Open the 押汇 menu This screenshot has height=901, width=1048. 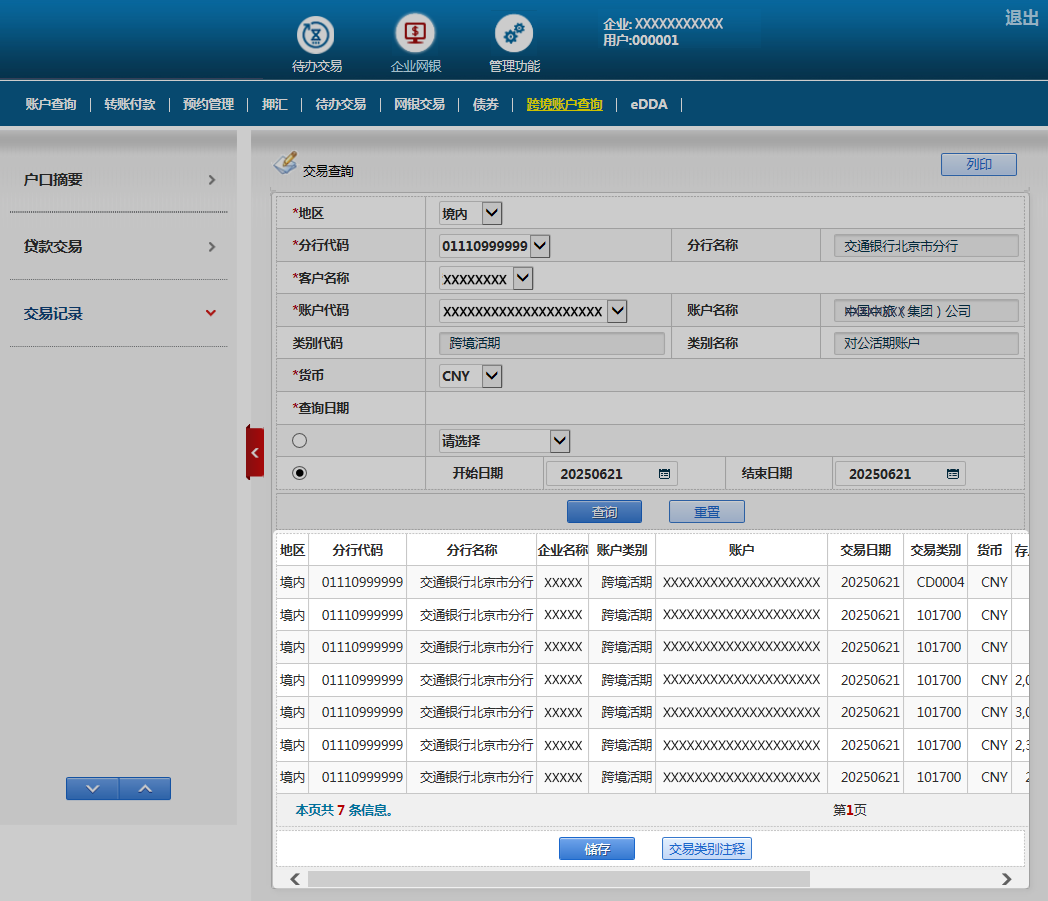click(275, 104)
